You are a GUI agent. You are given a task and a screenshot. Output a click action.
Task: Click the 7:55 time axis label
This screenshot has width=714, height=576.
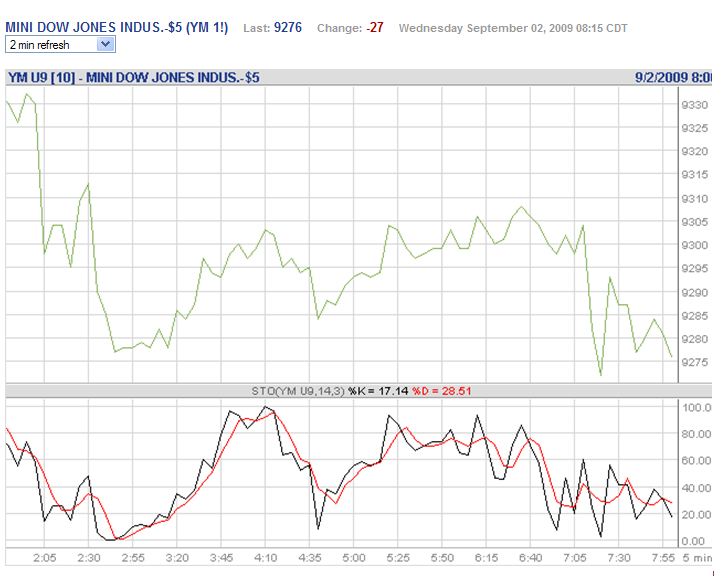click(663, 558)
